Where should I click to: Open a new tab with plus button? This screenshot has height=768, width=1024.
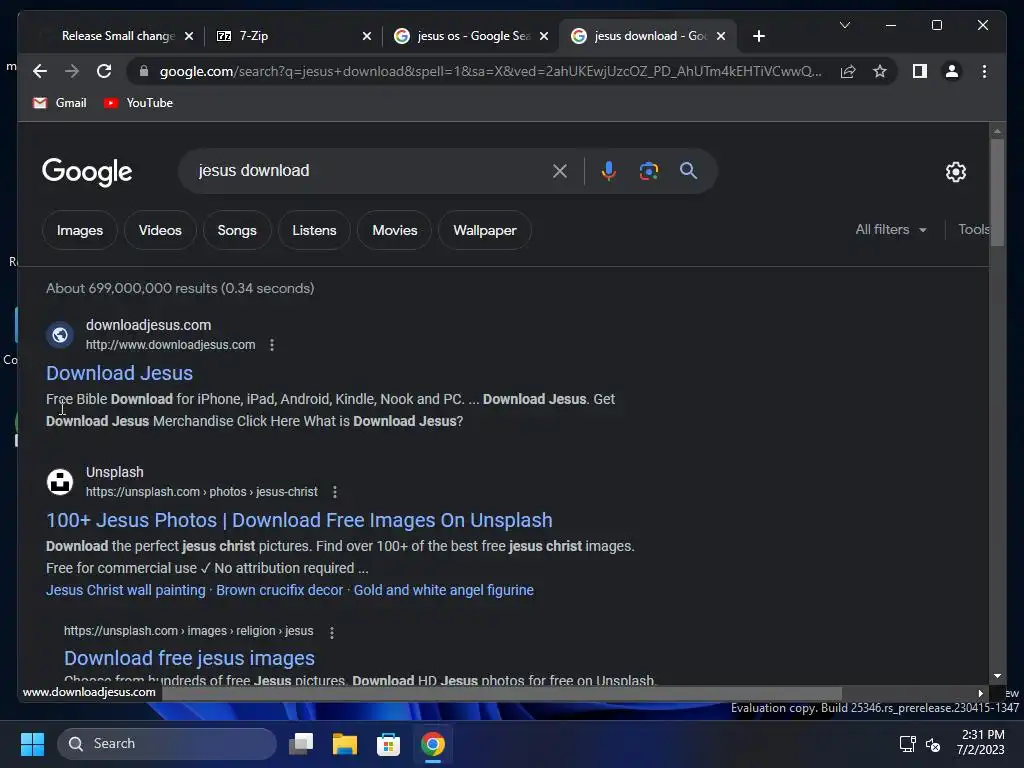[758, 36]
